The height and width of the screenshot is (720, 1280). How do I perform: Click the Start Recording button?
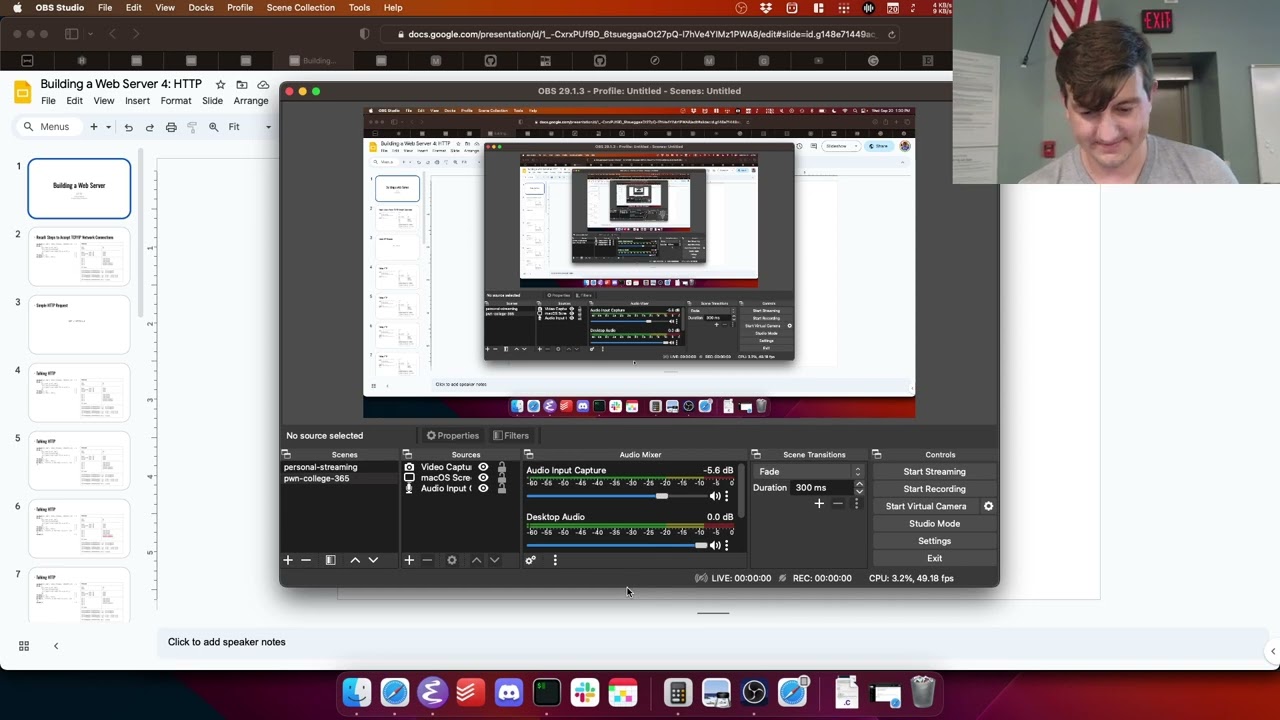pyautogui.click(x=935, y=489)
